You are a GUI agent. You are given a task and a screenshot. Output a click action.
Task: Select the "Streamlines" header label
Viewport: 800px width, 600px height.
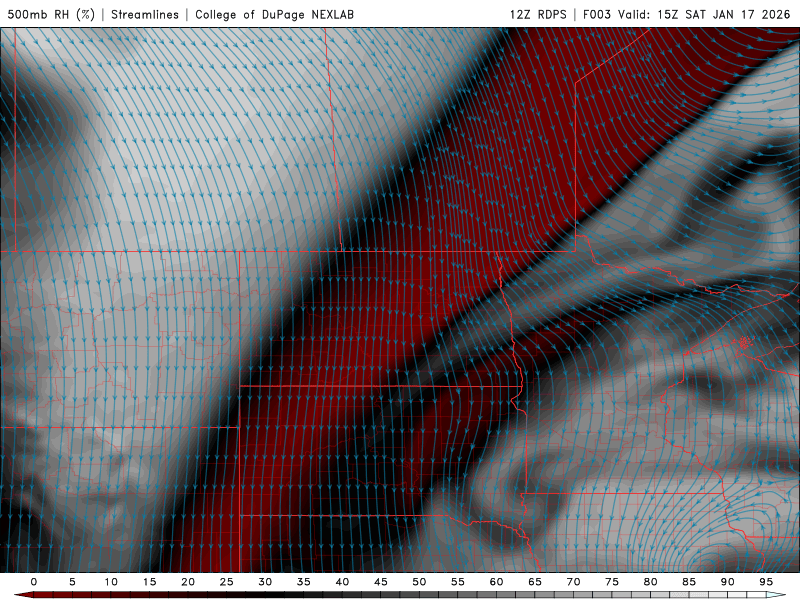(145, 14)
